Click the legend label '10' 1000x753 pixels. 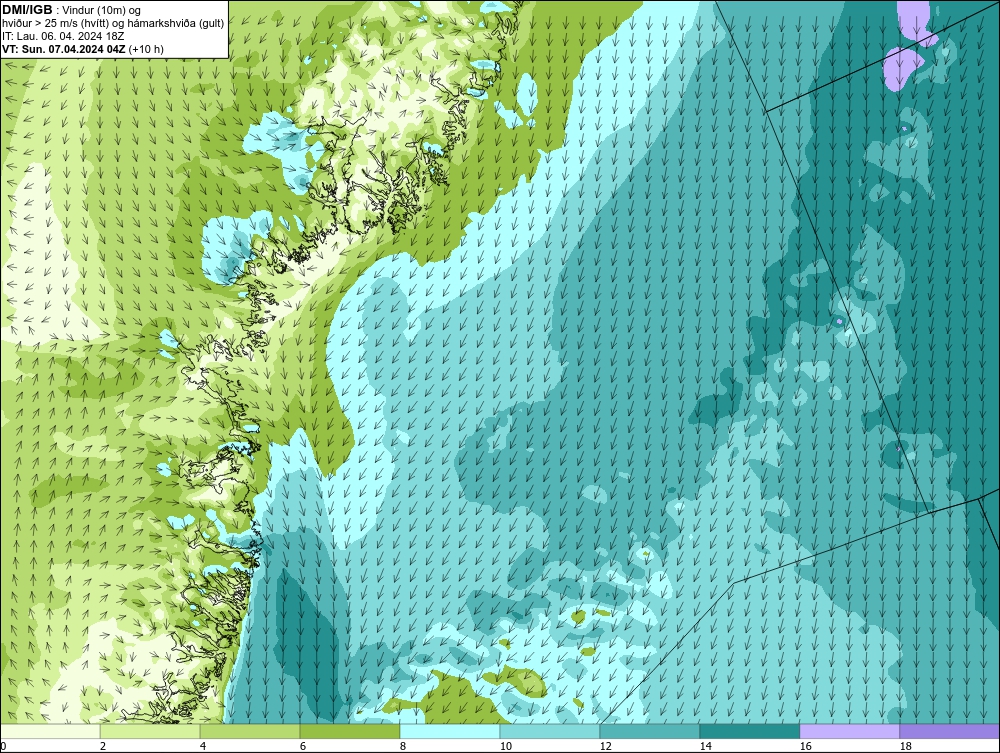(x=506, y=746)
